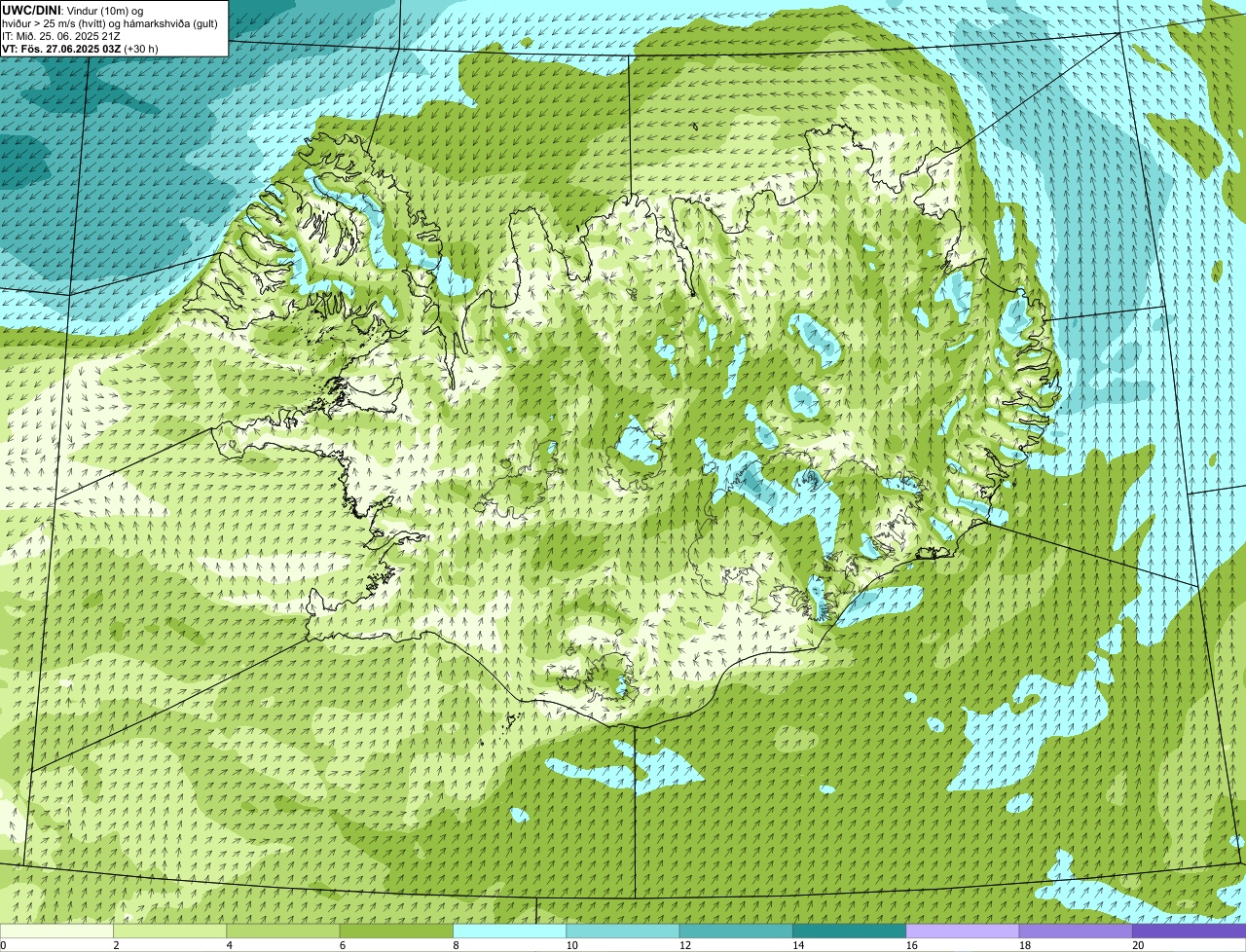Click the 2–4 m/s legend color swatch

click(169, 931)
